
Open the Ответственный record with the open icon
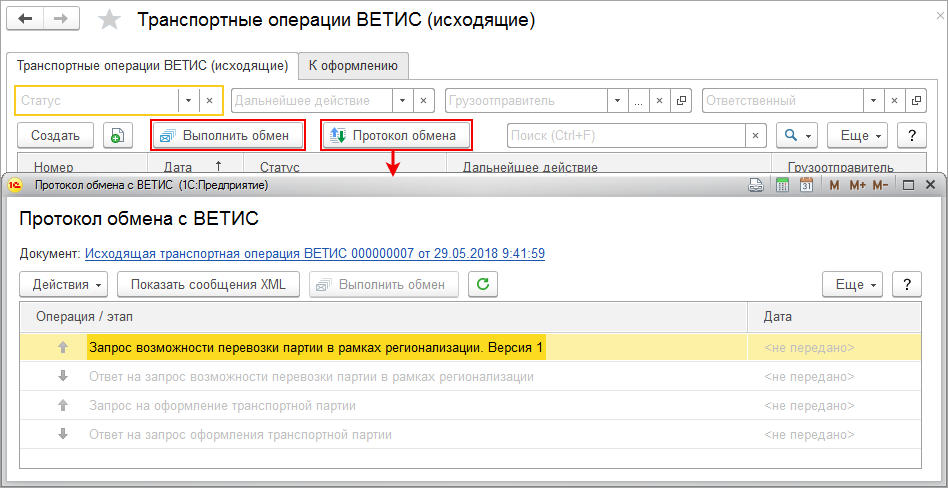tap(916, 101)
